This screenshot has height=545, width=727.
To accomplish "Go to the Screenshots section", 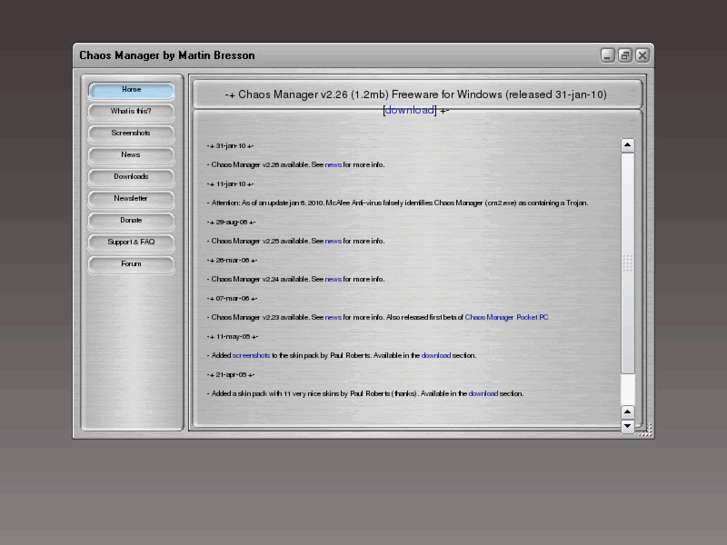I will (131, 134).
